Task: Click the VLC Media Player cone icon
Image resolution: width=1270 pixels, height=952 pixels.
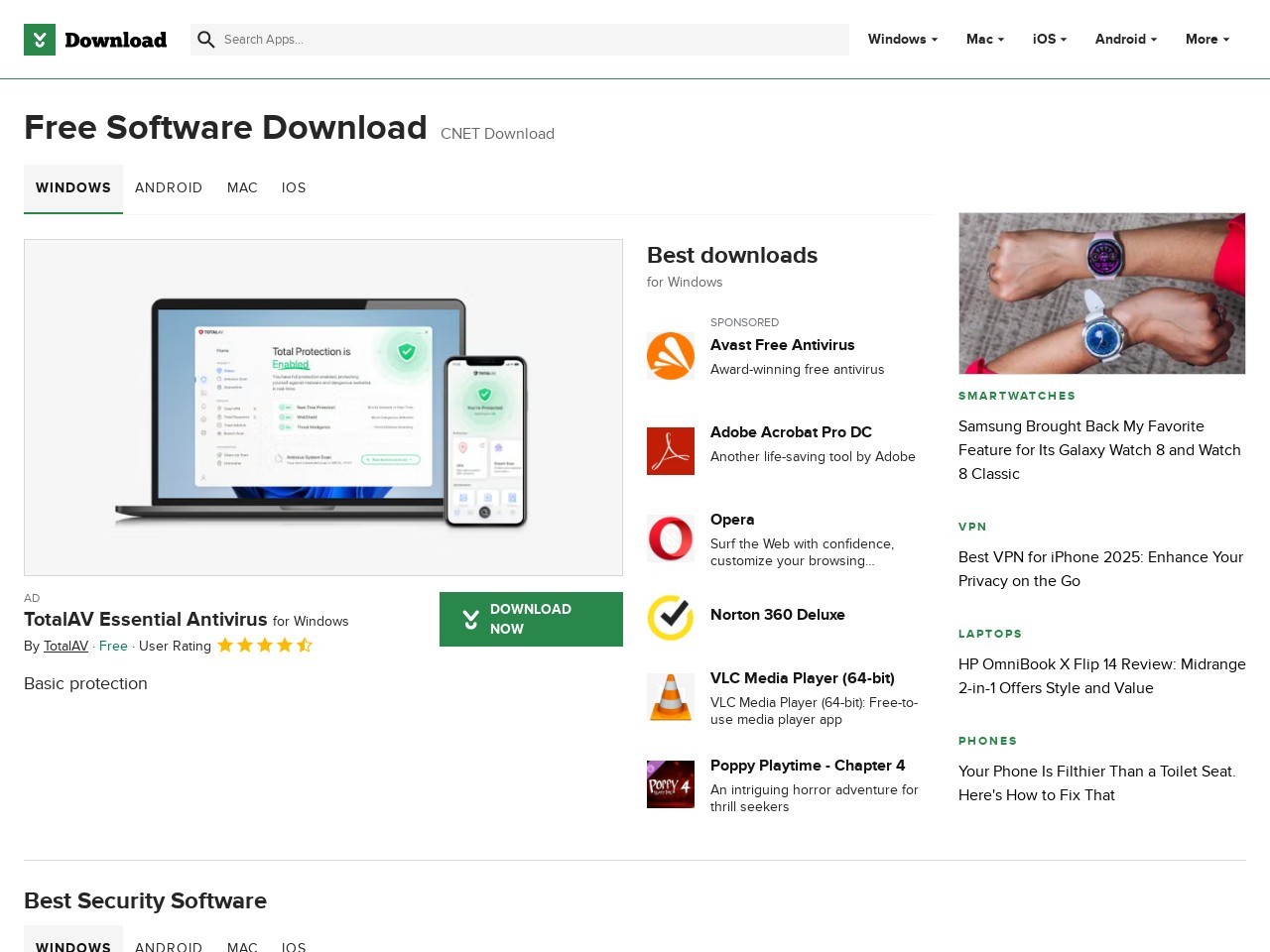Action: click(x=671, y=698)
